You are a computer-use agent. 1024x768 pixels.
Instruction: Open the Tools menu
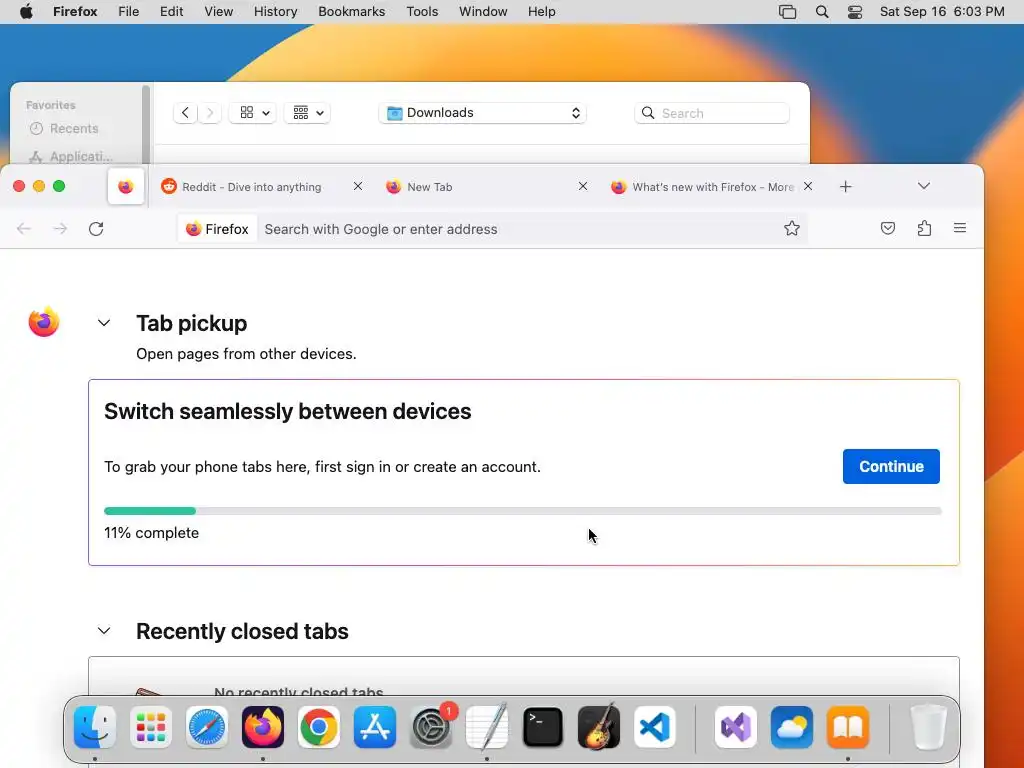coord(422,12)
